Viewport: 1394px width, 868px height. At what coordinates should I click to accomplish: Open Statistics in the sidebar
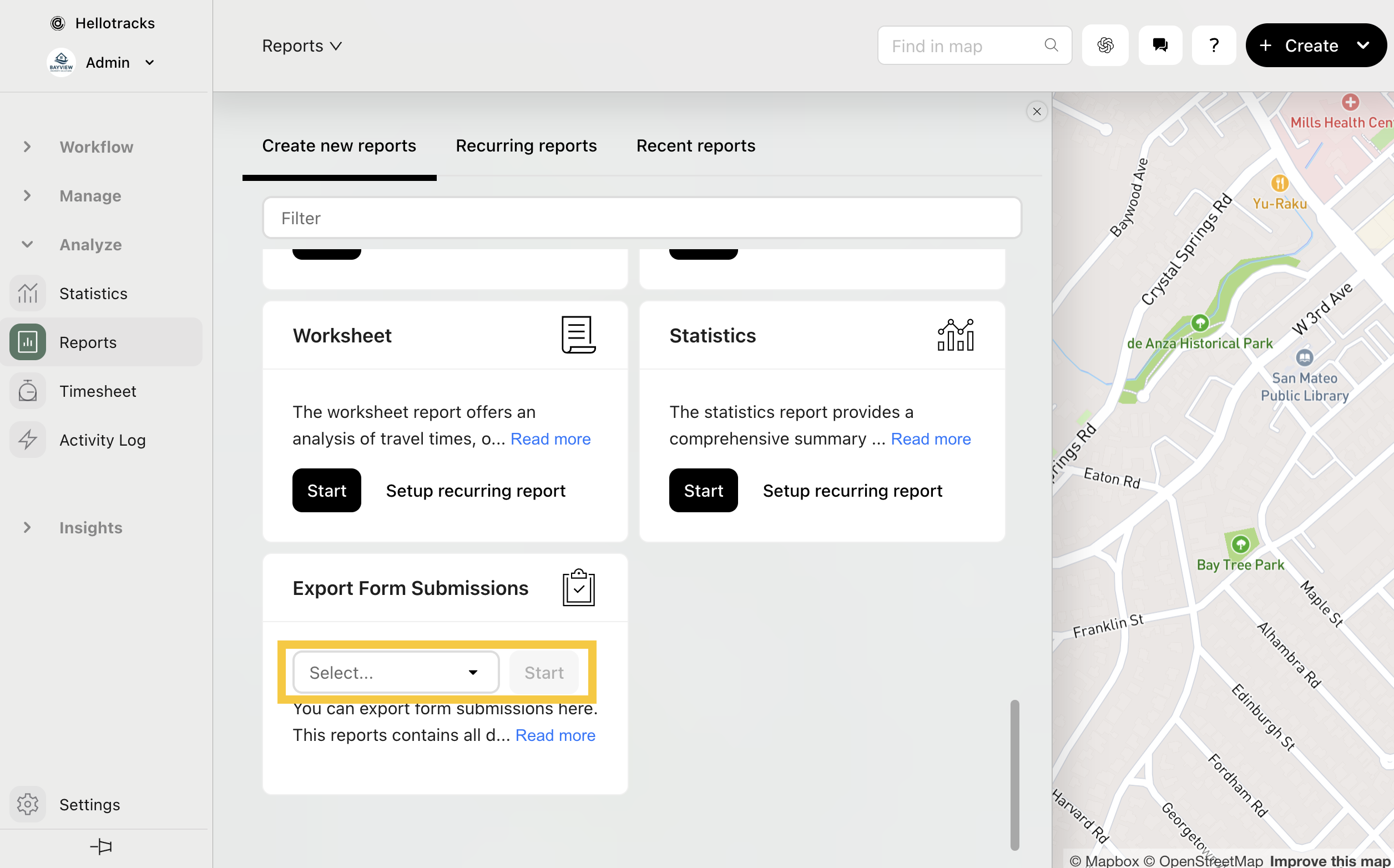[x=94, y=294]
